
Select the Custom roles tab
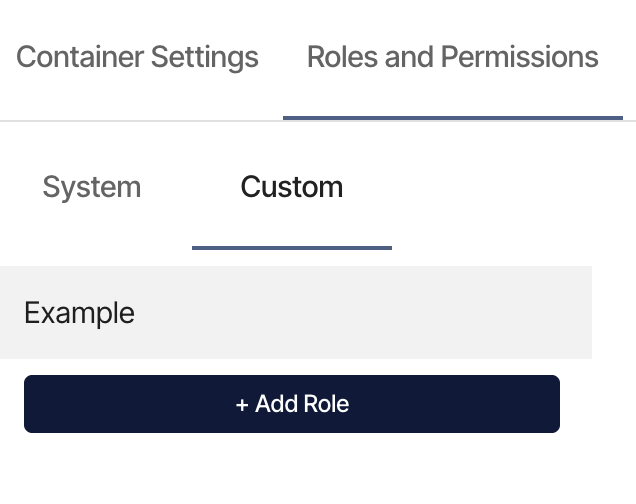tap(292, 187)
